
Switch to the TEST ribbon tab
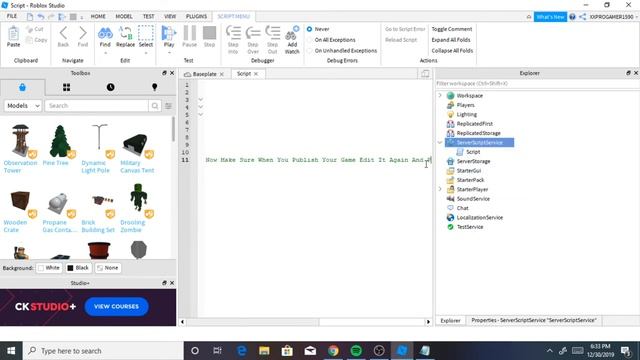pyautogui.click(x=149, y=16)
